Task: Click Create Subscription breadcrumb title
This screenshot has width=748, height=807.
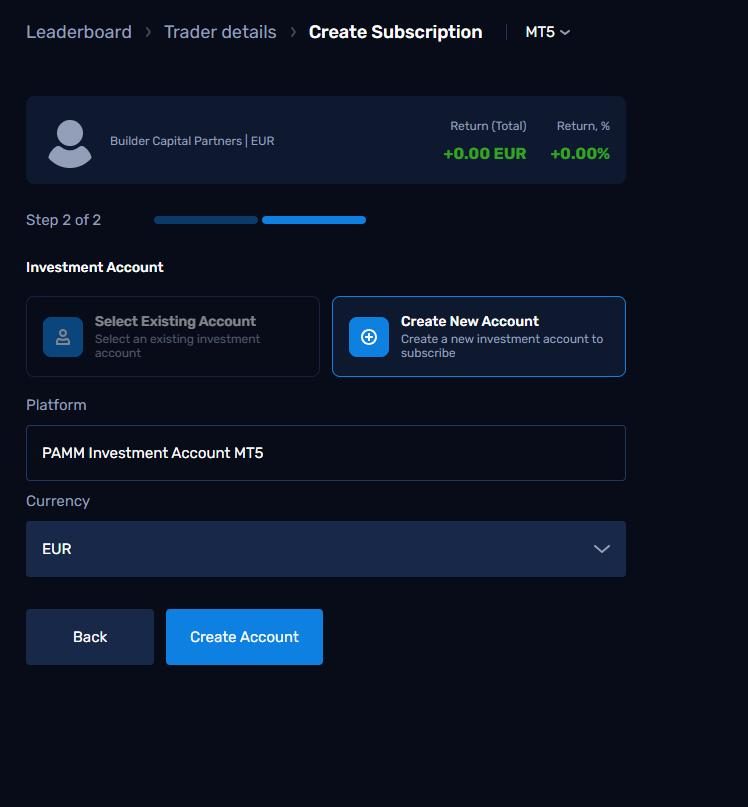Action: pos(395,32)
